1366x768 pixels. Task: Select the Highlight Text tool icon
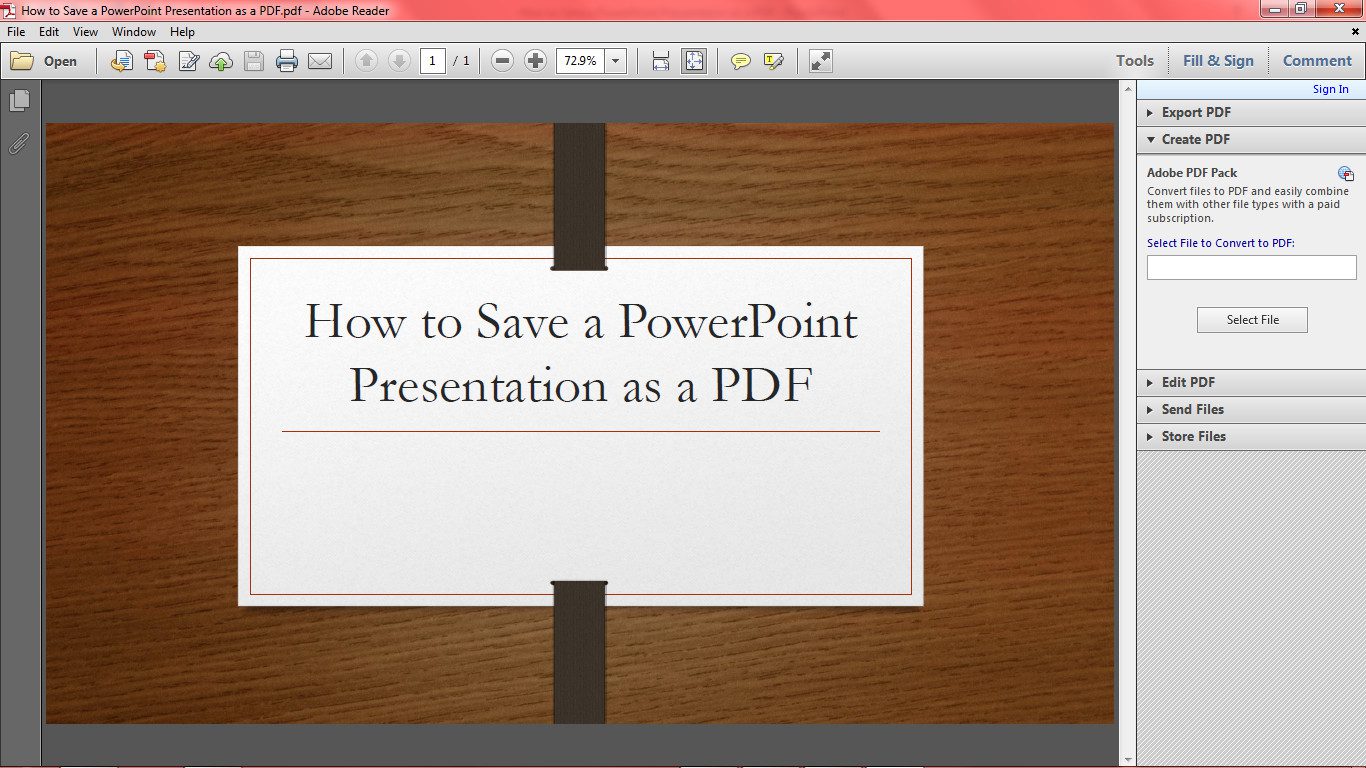(x=773, y=61)
